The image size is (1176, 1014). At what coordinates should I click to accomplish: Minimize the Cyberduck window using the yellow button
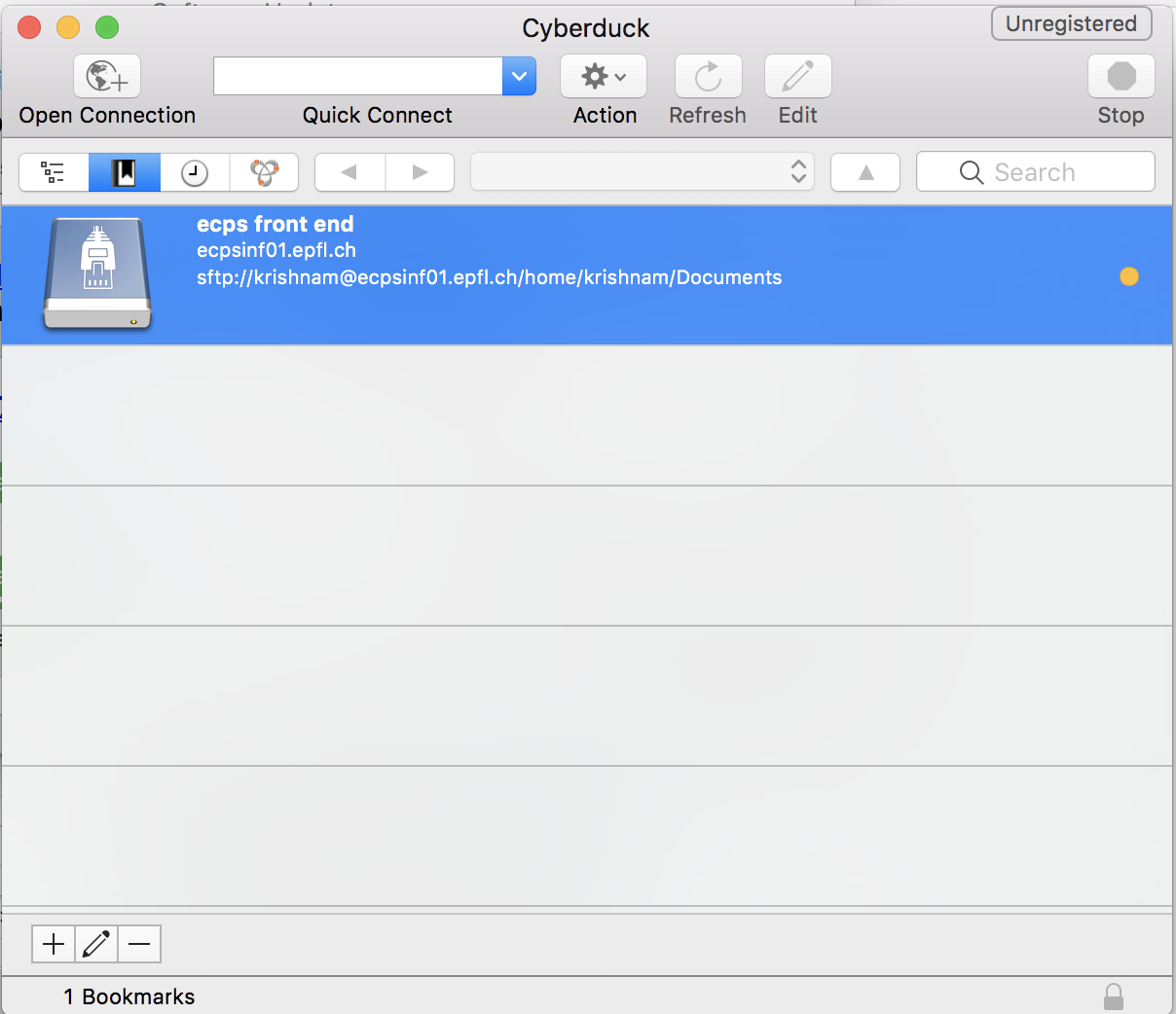point(68,27)
